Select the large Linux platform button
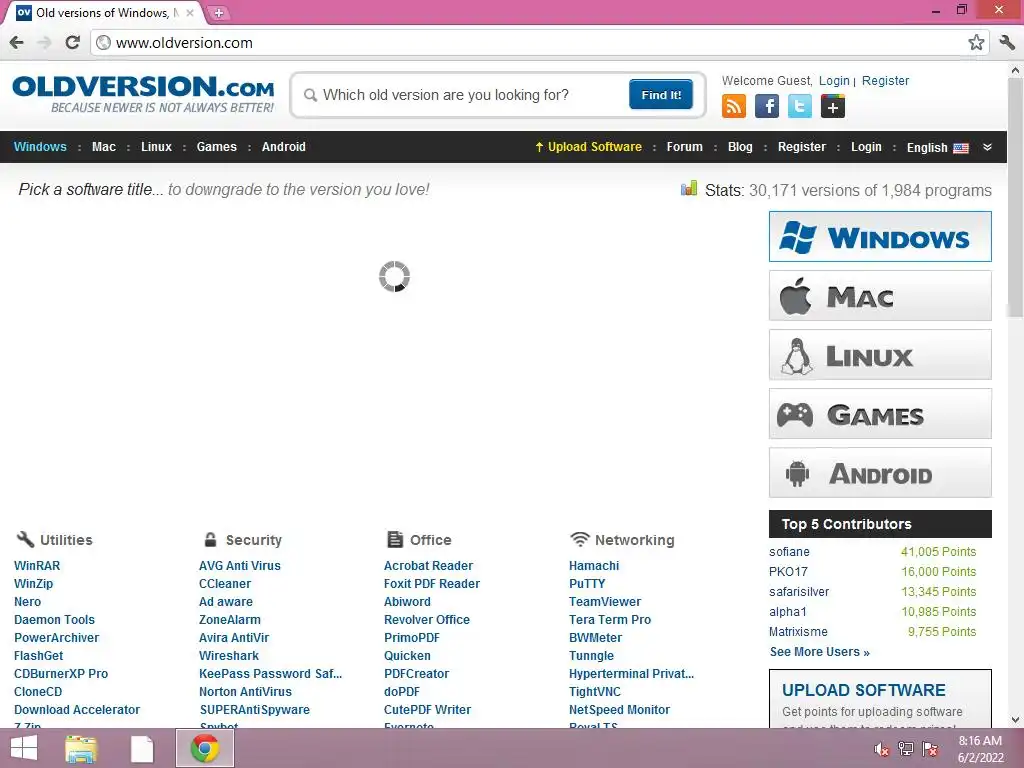This screenshot has height=768, width=1024. pos(880,355)
